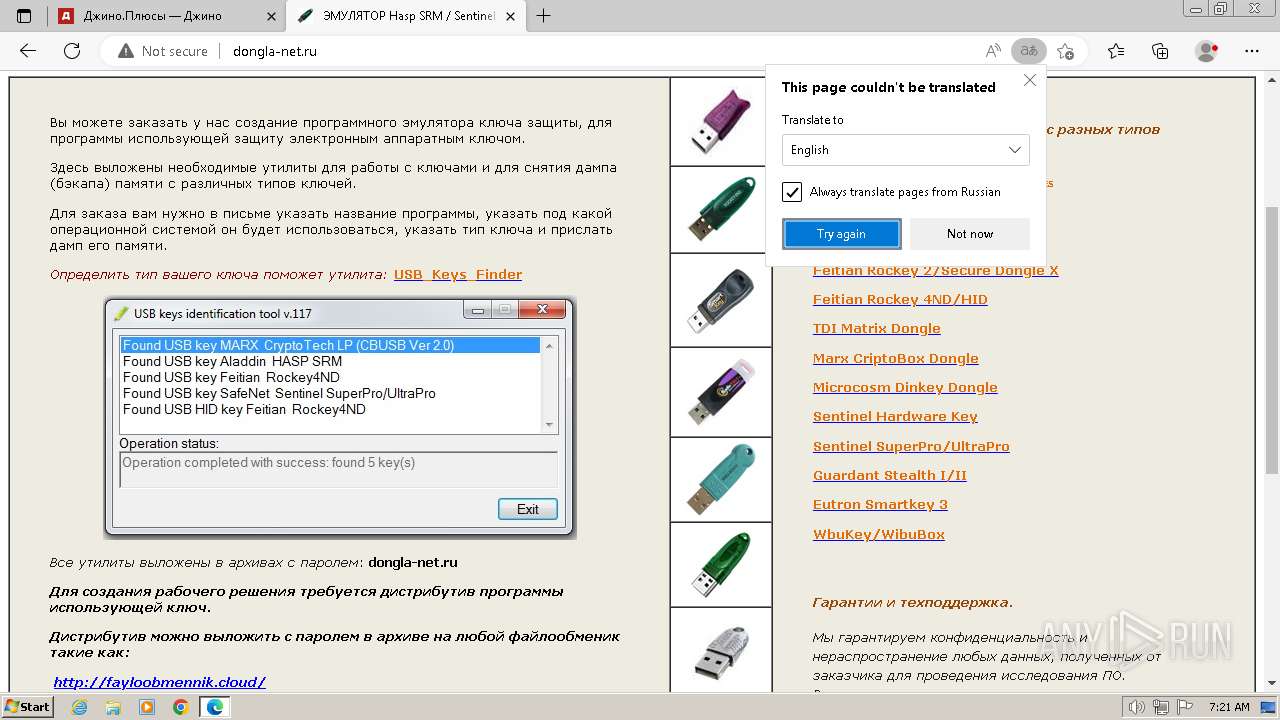Click the silver USB dongle thumbnail

(x=721, y=650)
